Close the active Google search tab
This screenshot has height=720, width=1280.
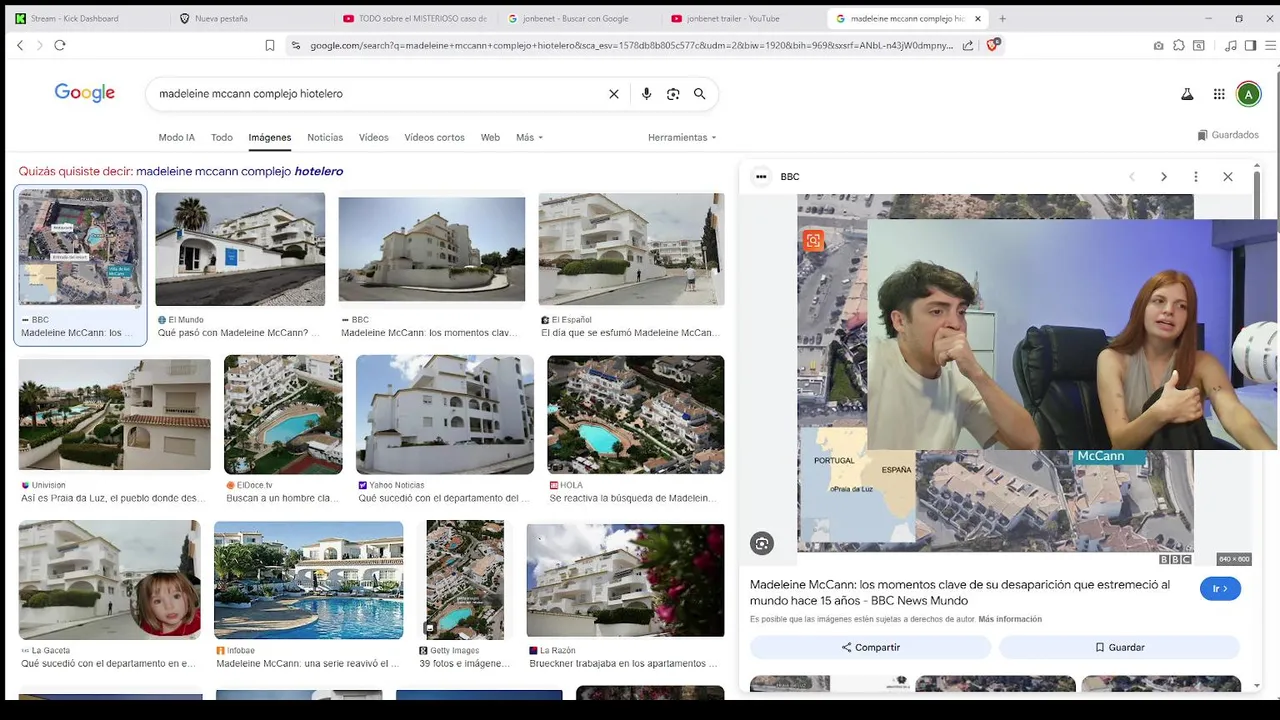click(x=978, y=18)
